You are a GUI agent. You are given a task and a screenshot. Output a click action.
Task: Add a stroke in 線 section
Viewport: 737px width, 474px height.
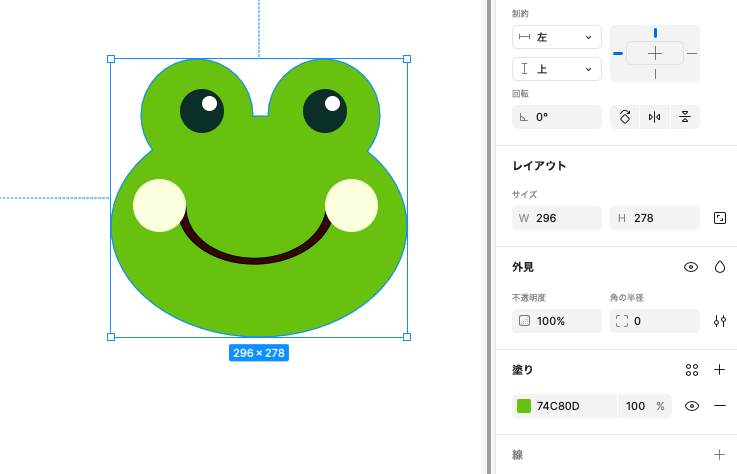(719, 454)
